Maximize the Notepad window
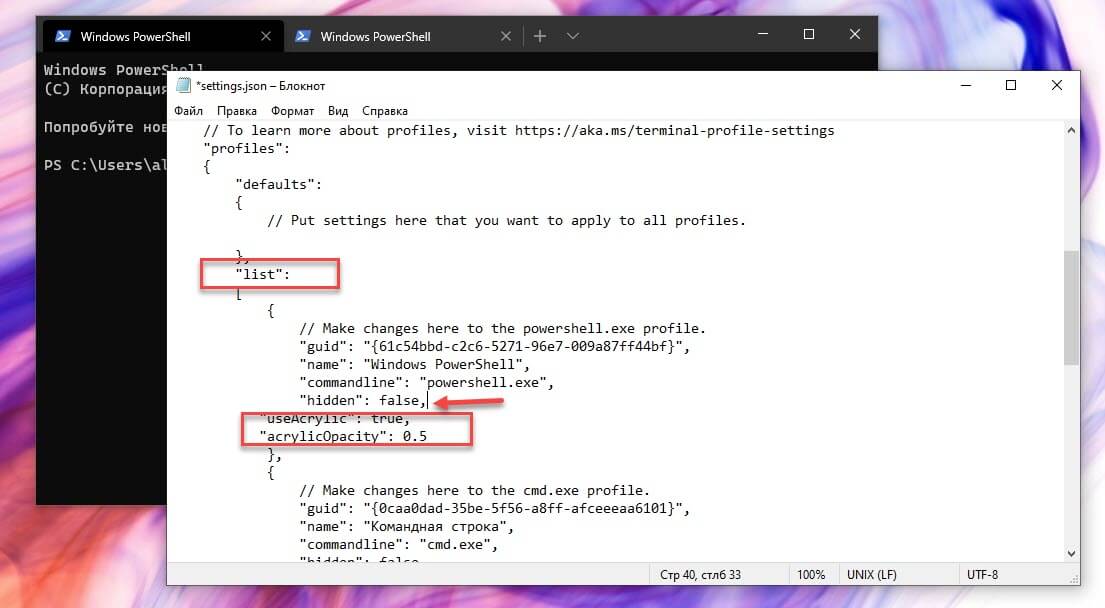 [1011, 85]
